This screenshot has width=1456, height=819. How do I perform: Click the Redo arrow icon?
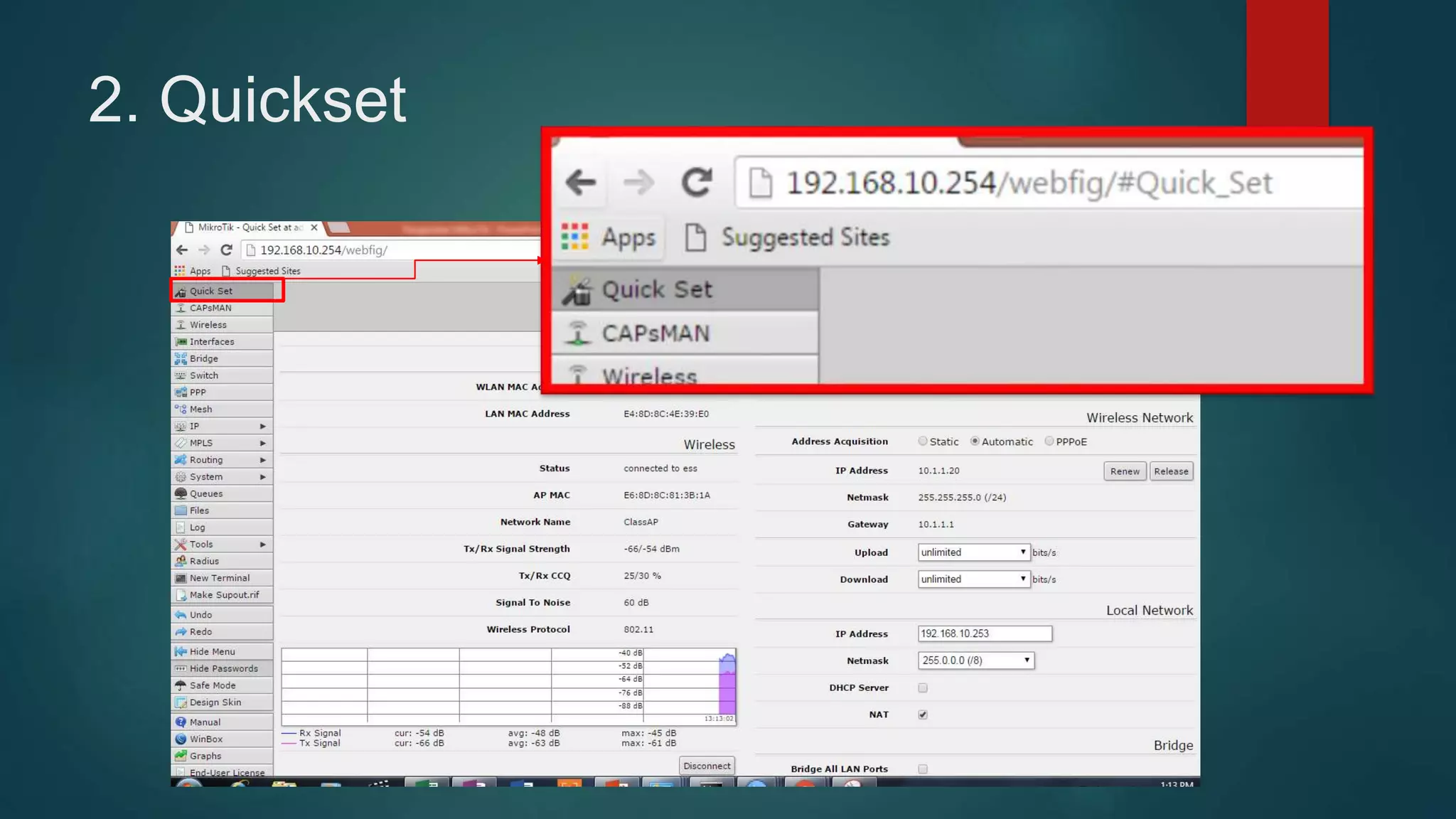pos(181,632)
